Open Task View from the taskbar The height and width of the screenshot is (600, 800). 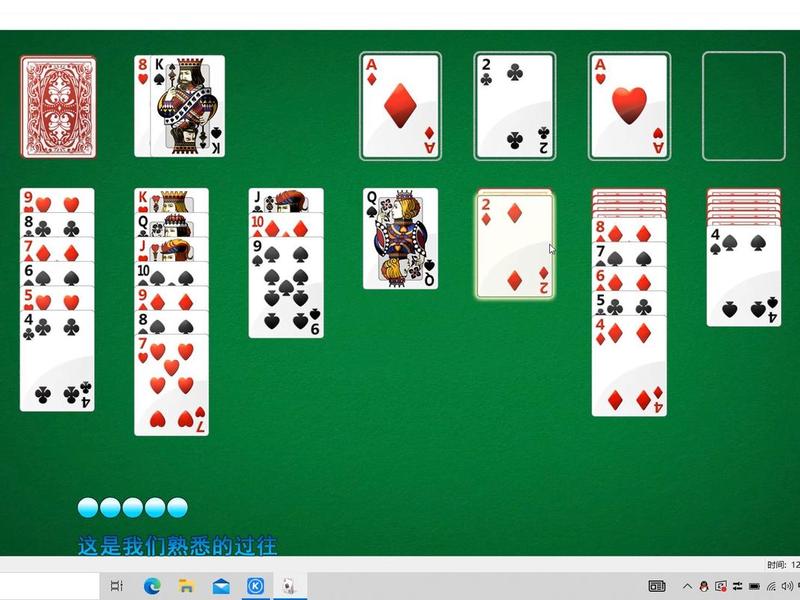click(117, 586)
